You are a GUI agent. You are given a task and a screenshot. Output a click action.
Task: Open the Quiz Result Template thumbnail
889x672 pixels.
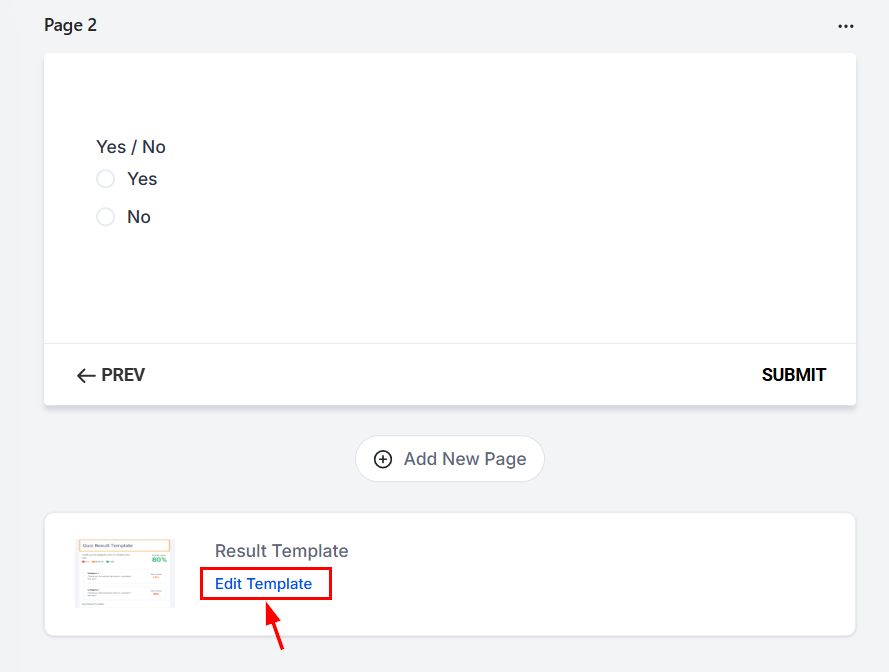[125, 573]
